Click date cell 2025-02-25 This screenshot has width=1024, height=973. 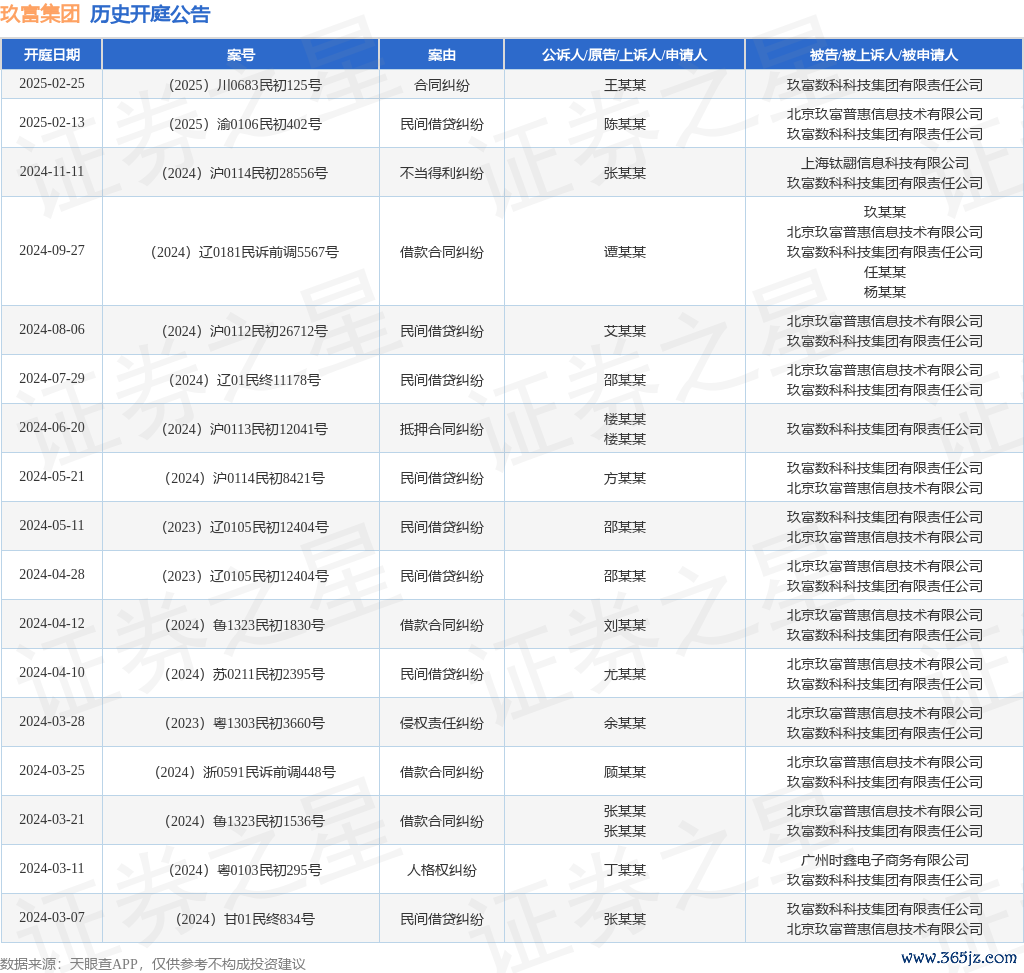pos(52,84)
